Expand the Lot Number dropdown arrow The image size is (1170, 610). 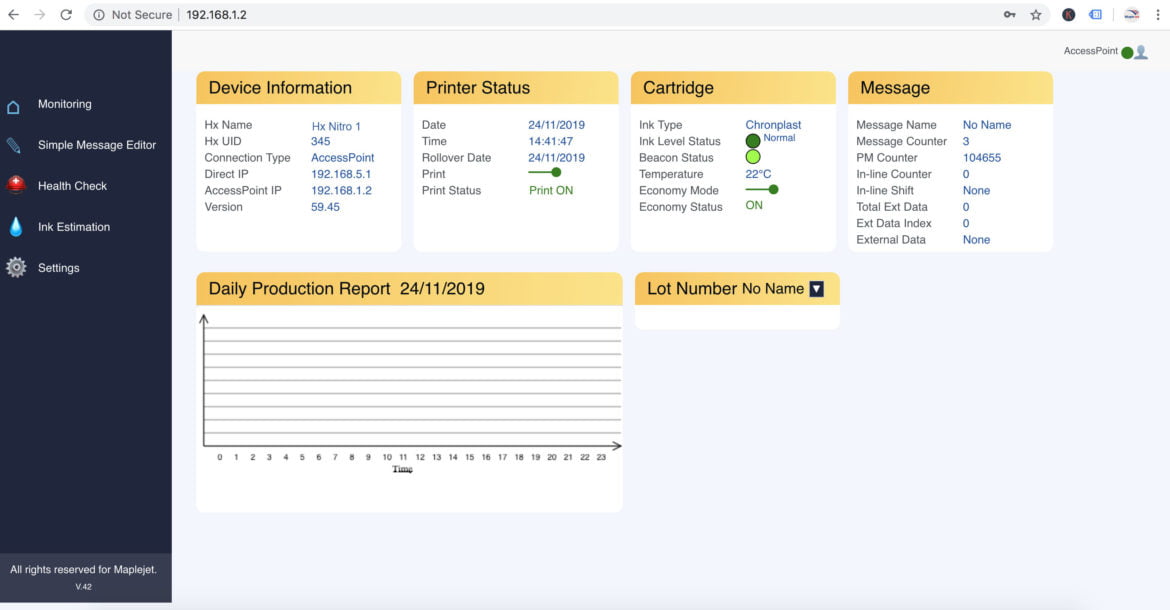tap(816, 289)
